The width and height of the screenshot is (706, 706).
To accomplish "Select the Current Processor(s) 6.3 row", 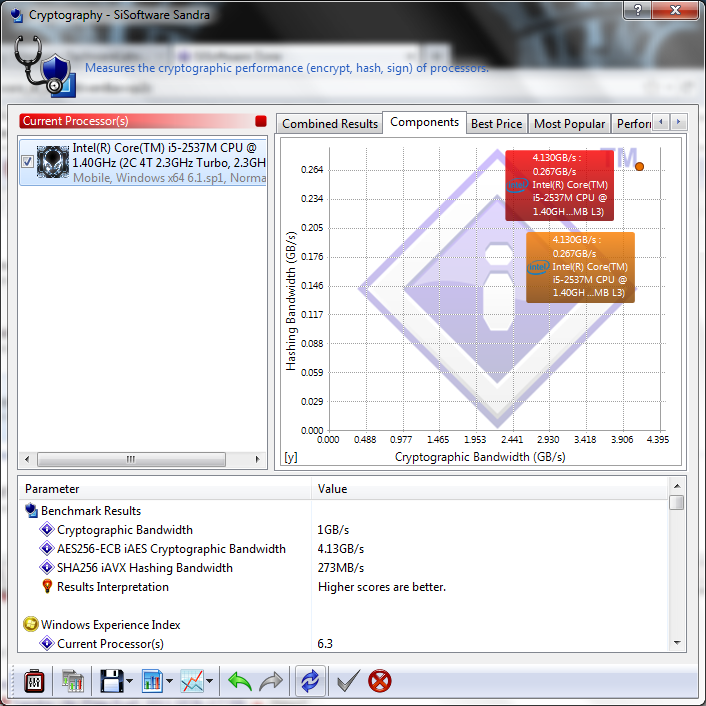I will coord(343,643).
